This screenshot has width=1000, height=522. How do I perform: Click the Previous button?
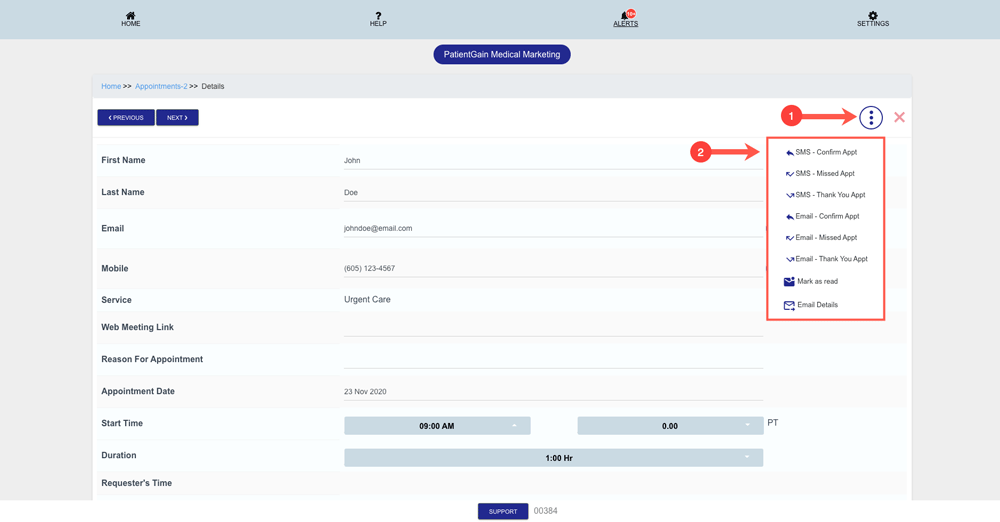[126, 118]
